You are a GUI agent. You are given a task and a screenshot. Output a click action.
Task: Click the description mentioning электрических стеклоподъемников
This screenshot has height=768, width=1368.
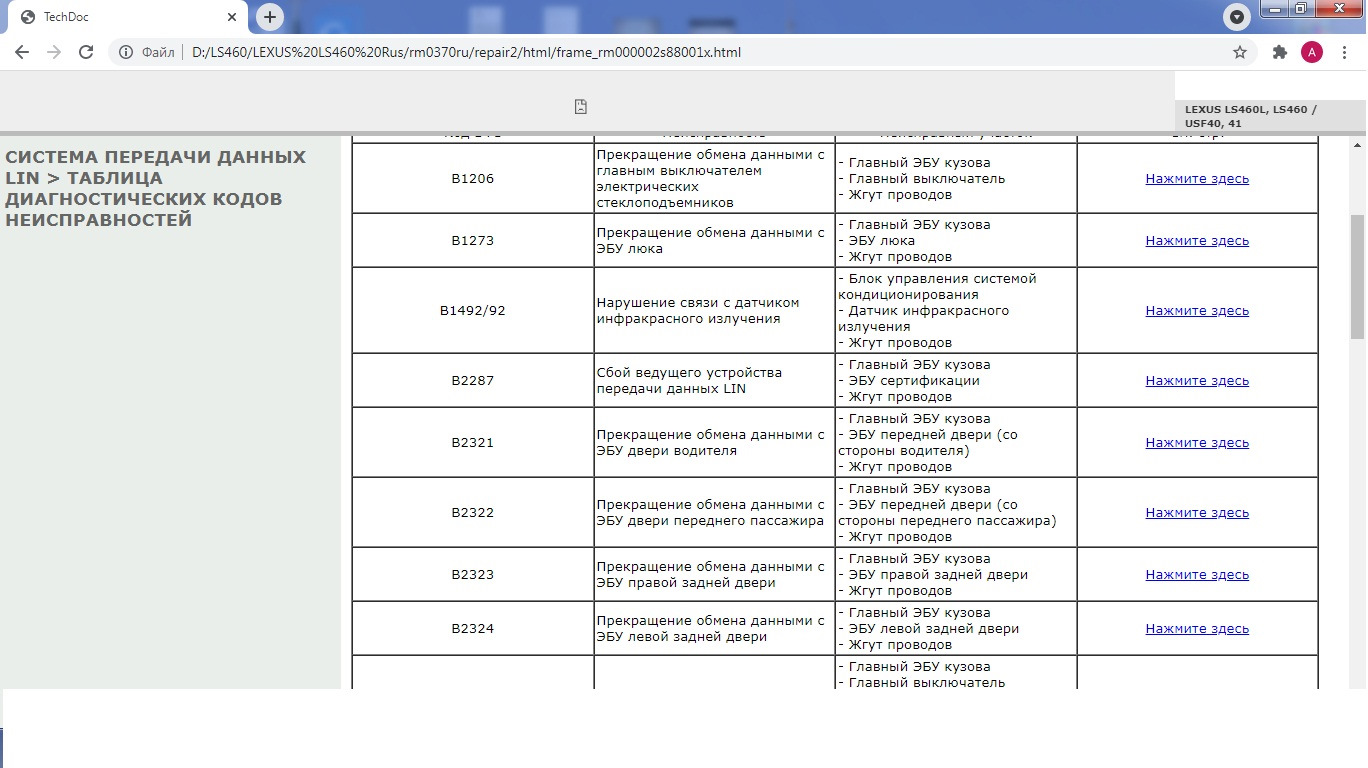pyautogui.click(x=711, y=179)
